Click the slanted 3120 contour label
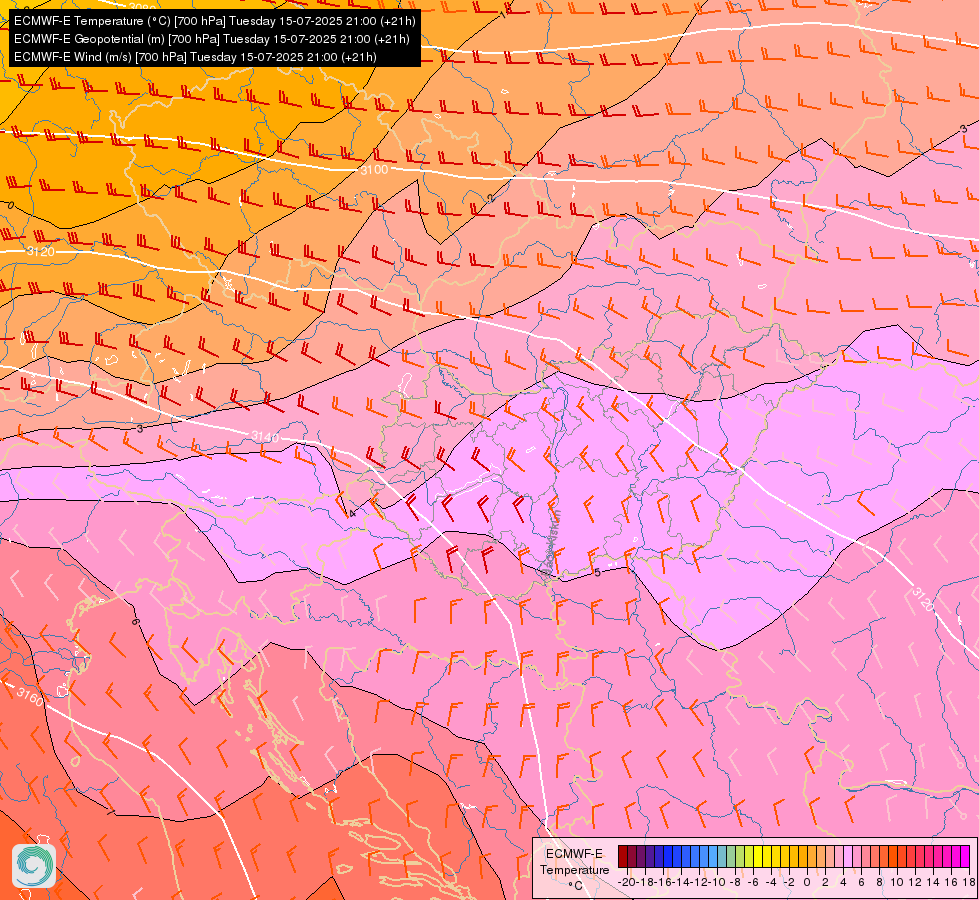Viewport: 979px width, 900px height. click(x=923, y=599)
